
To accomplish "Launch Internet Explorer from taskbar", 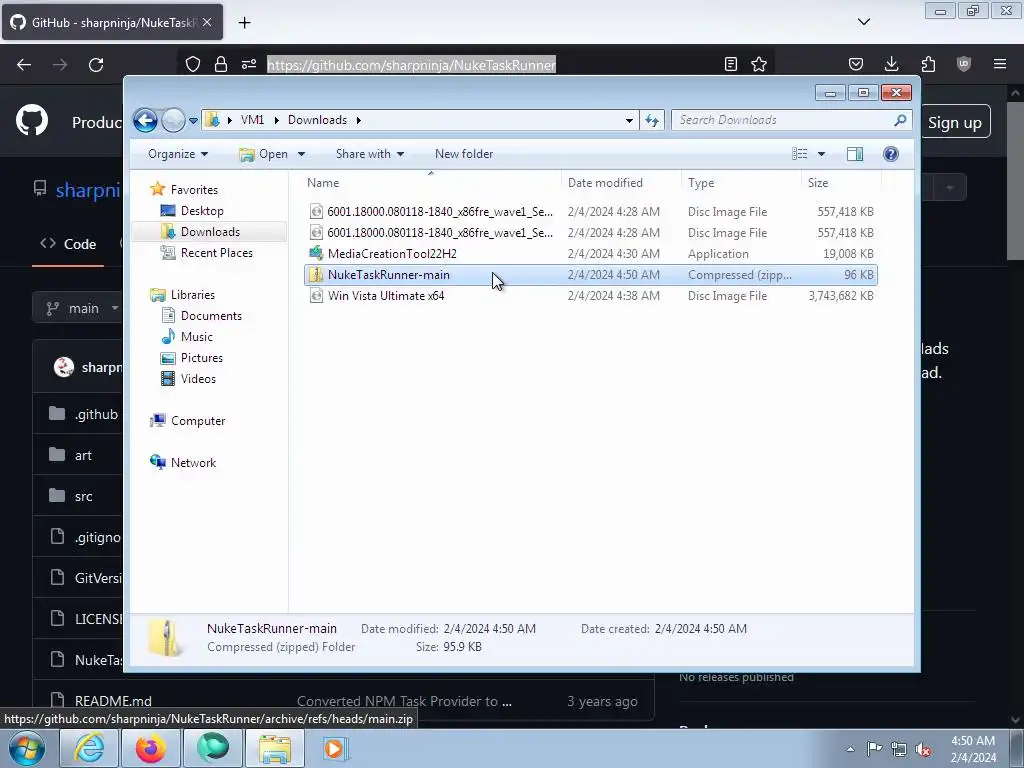I will (89, 748).
